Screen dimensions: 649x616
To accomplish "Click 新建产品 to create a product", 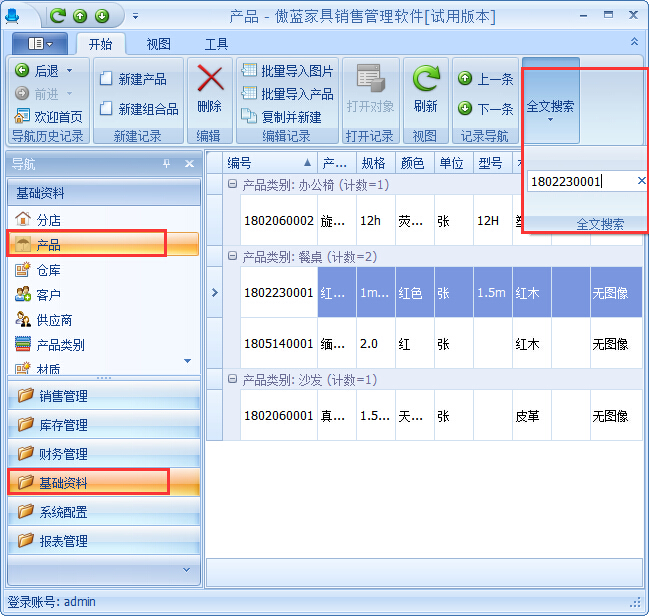I will click(133, 79).
